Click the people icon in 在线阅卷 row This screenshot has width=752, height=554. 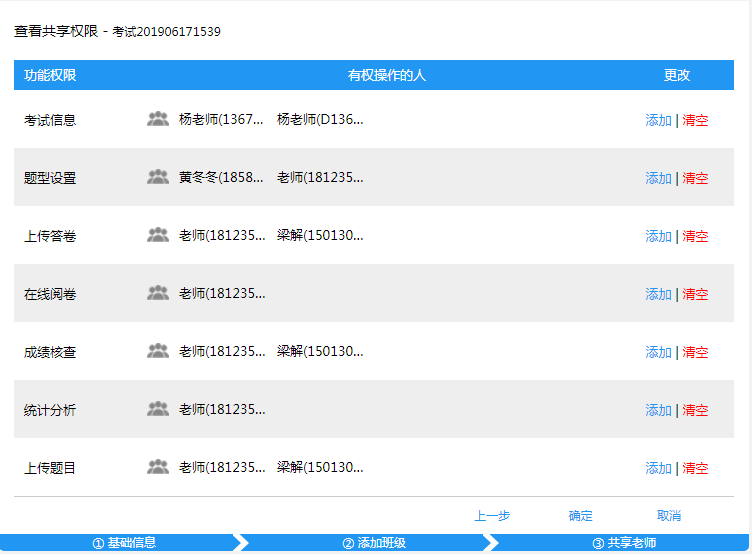pos(158,293)
